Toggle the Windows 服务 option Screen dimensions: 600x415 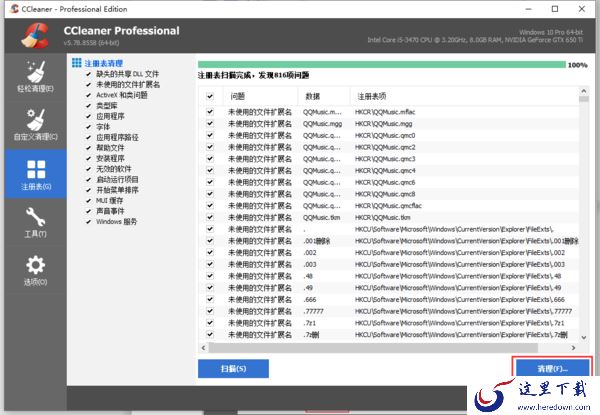pyautogui.click(x=88, y=221)
